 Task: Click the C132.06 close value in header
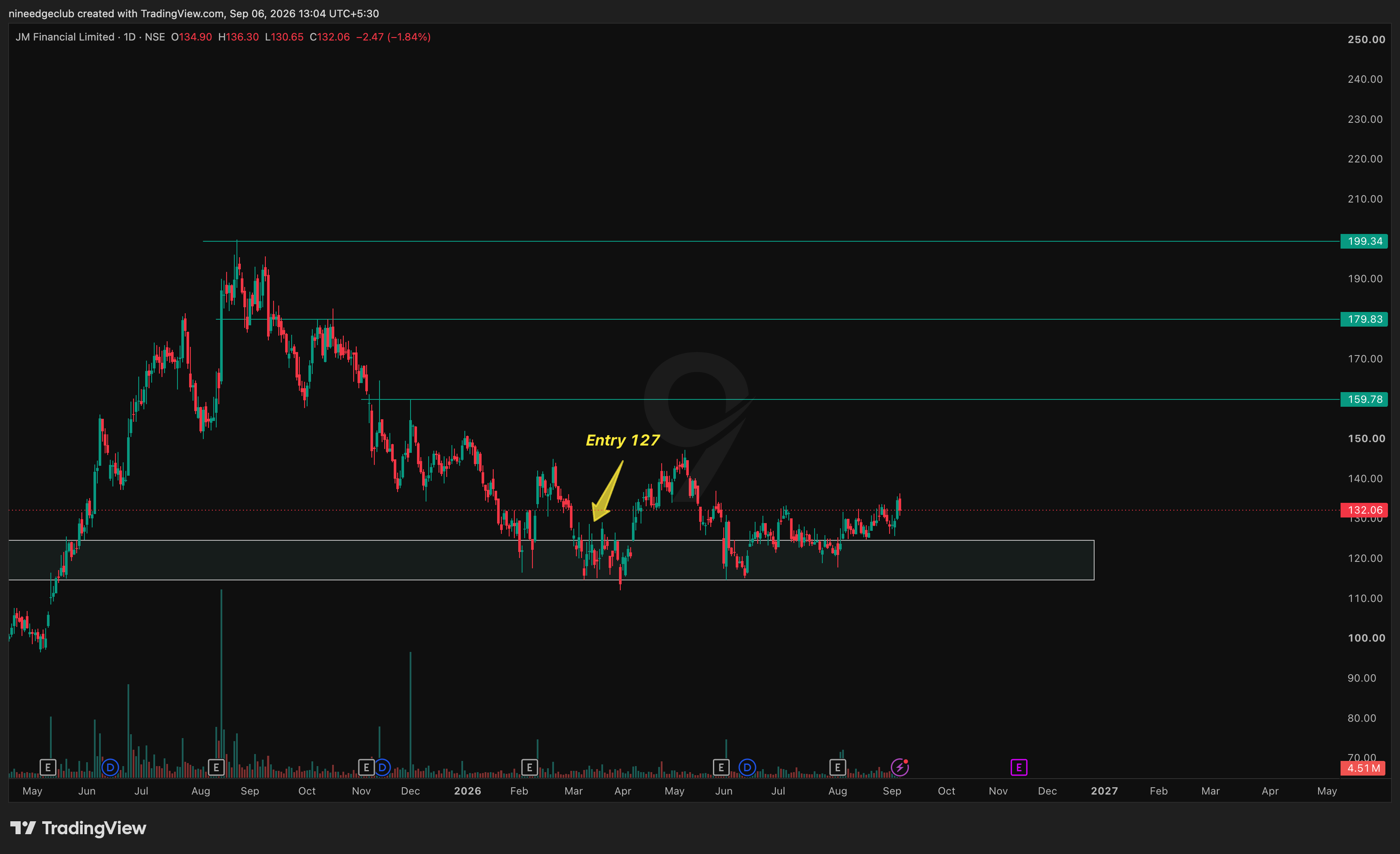tap(330, 37)
